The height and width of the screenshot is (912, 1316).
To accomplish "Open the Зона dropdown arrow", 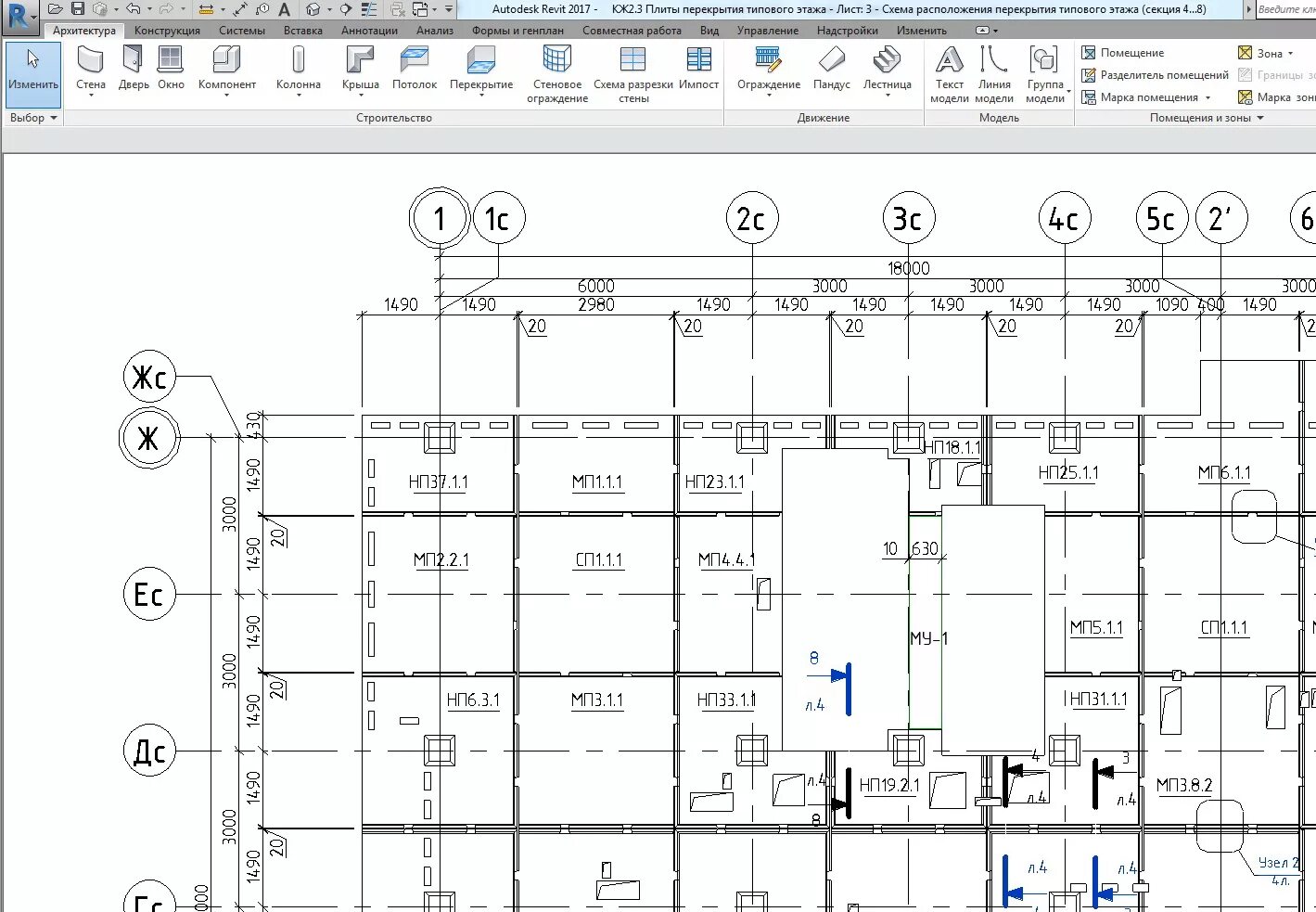I will pyautogui.click(x=1290, y=54).
